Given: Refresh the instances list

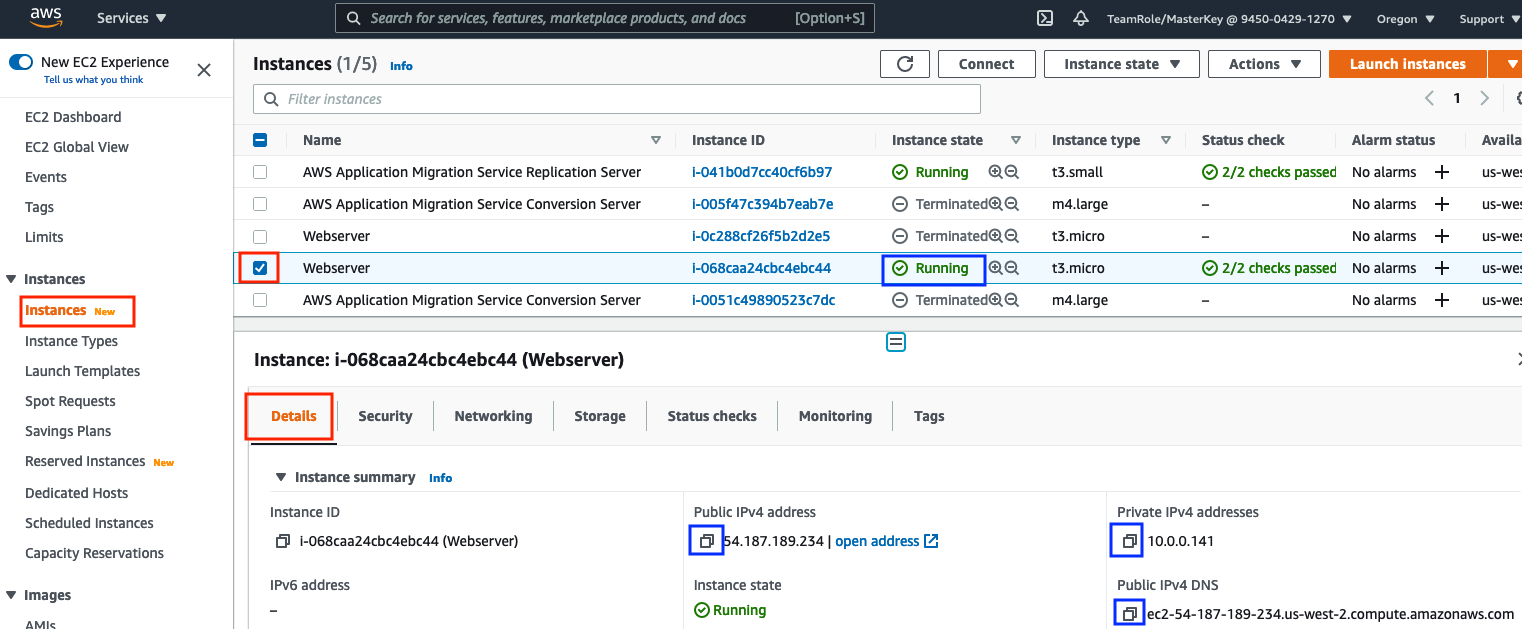Looking at the screenshot, I should pyautogui.click(x=905, y=64).
